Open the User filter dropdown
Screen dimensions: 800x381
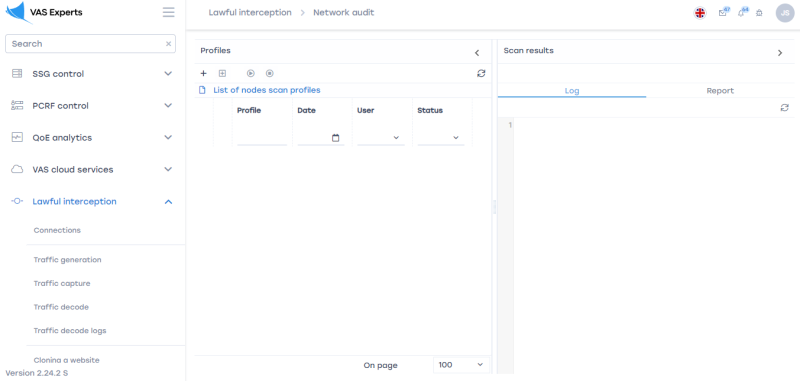[x=381, y=138]
